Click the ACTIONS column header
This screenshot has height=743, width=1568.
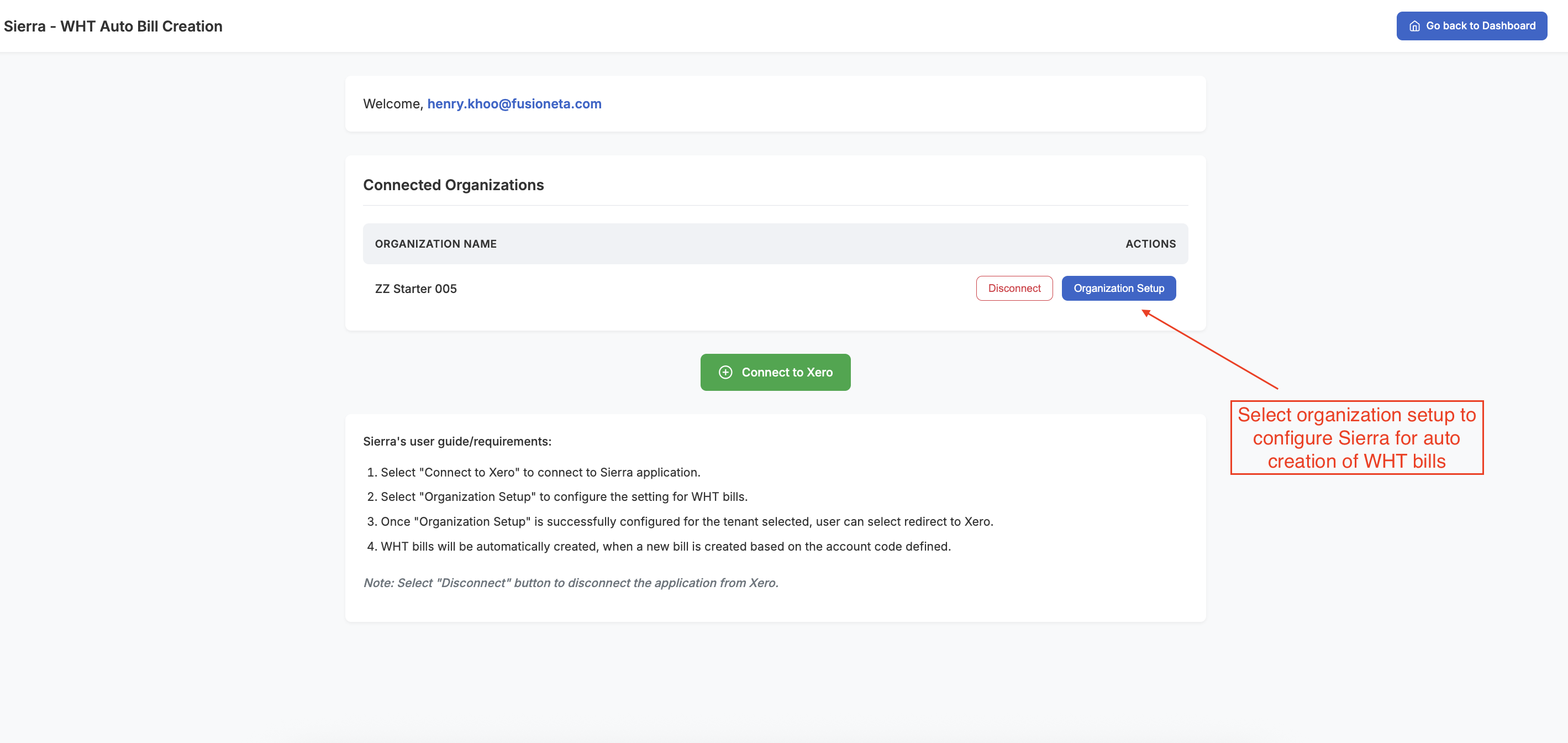(x=1150, y=244)
